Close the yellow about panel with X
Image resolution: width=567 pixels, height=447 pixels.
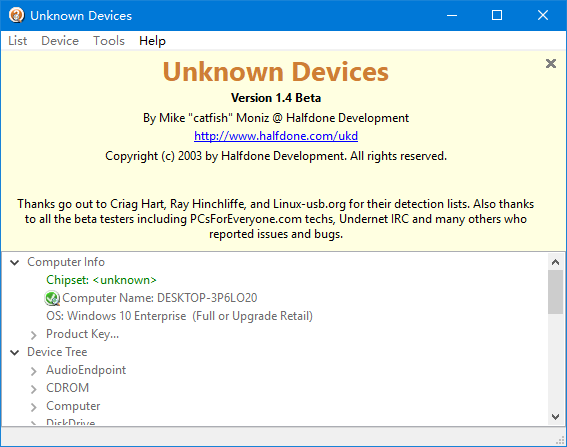point(550,64)
